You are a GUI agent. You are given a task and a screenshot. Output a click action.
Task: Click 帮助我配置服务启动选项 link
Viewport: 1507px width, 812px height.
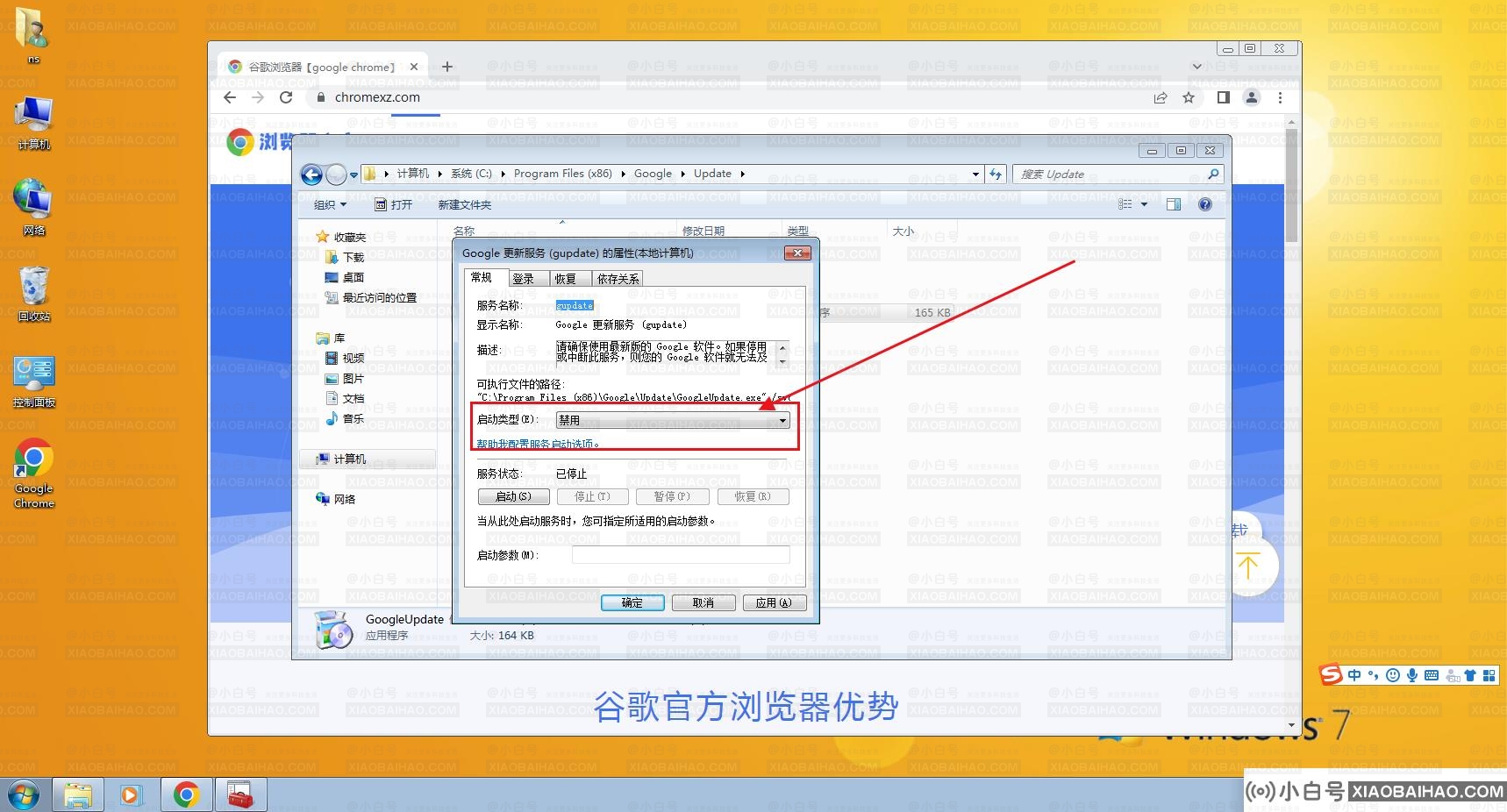539,444
